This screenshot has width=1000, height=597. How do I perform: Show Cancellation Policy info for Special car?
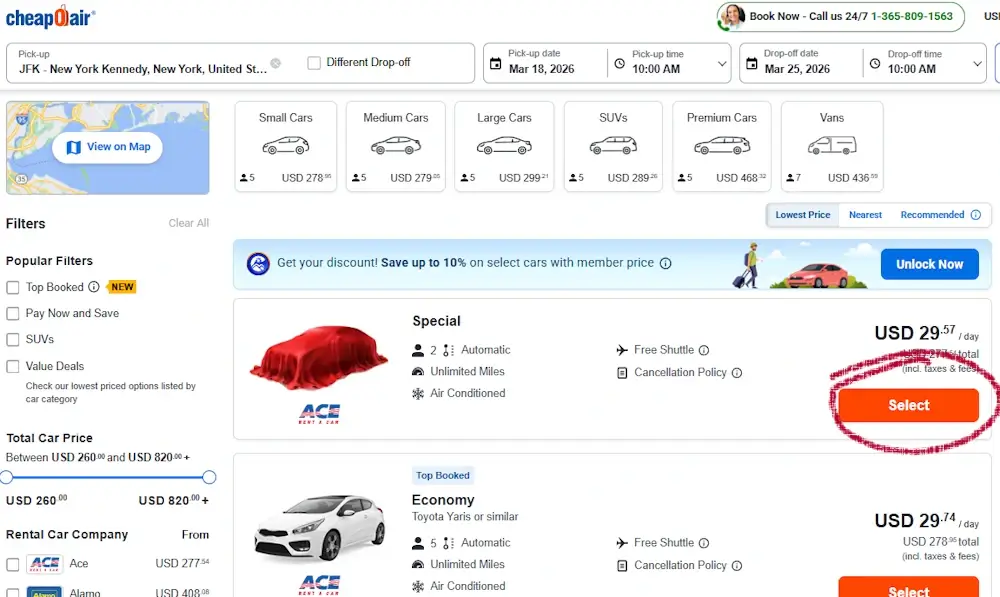(x=737, y=372)
